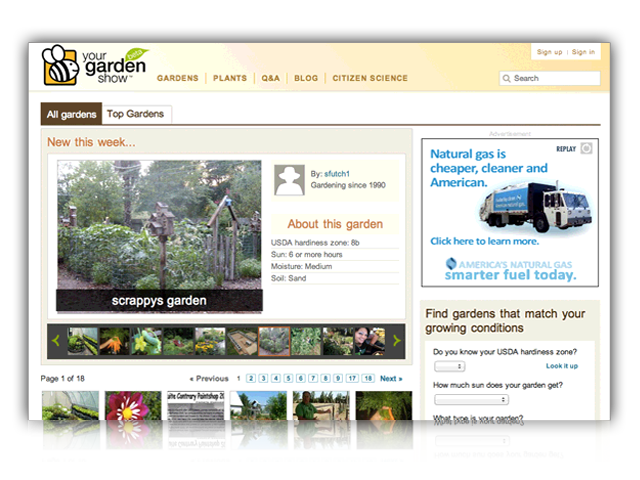The height and width of the screenshot is (480, 640).
Task: Open the Plants menu
Action: 230,78
